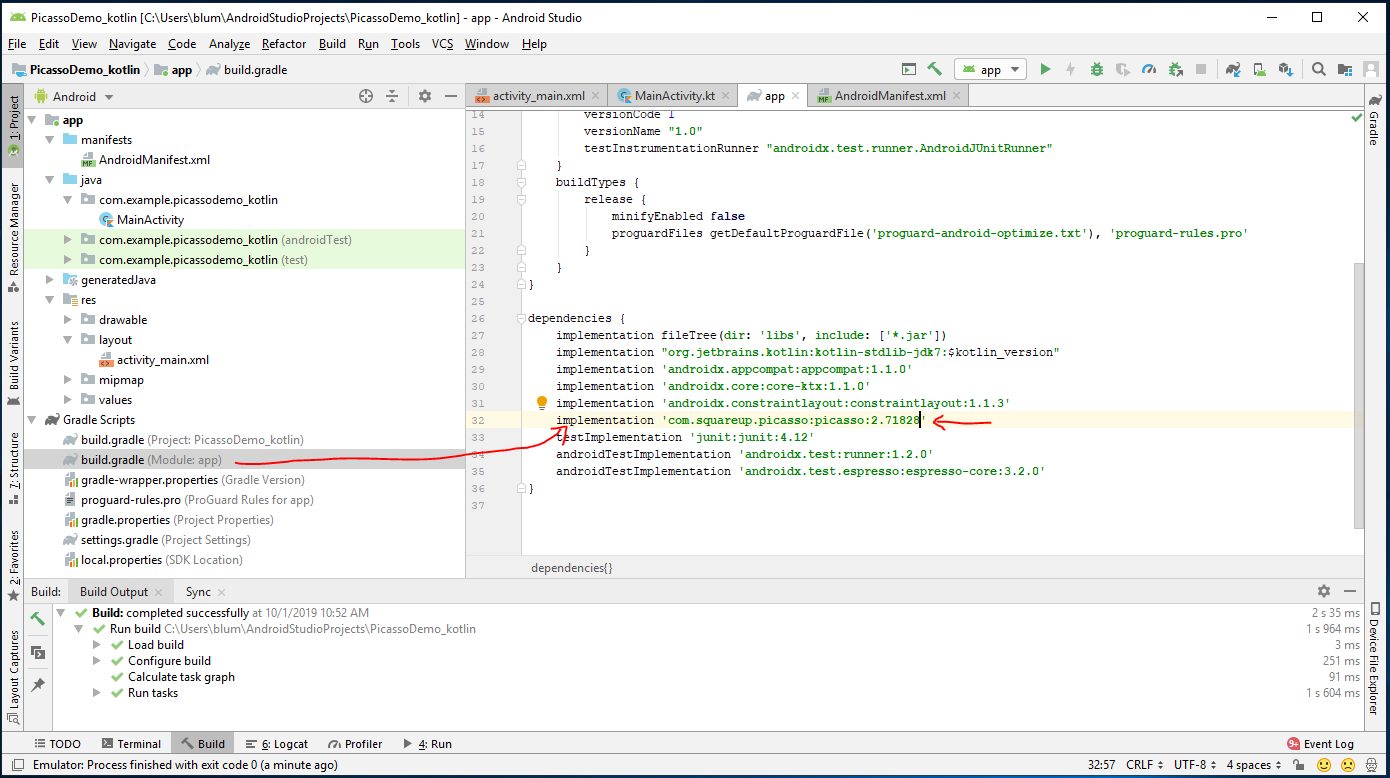Open Project panel settings gear
The width and height of the screenshot is (1390, 778).
(x=425, y=96)
